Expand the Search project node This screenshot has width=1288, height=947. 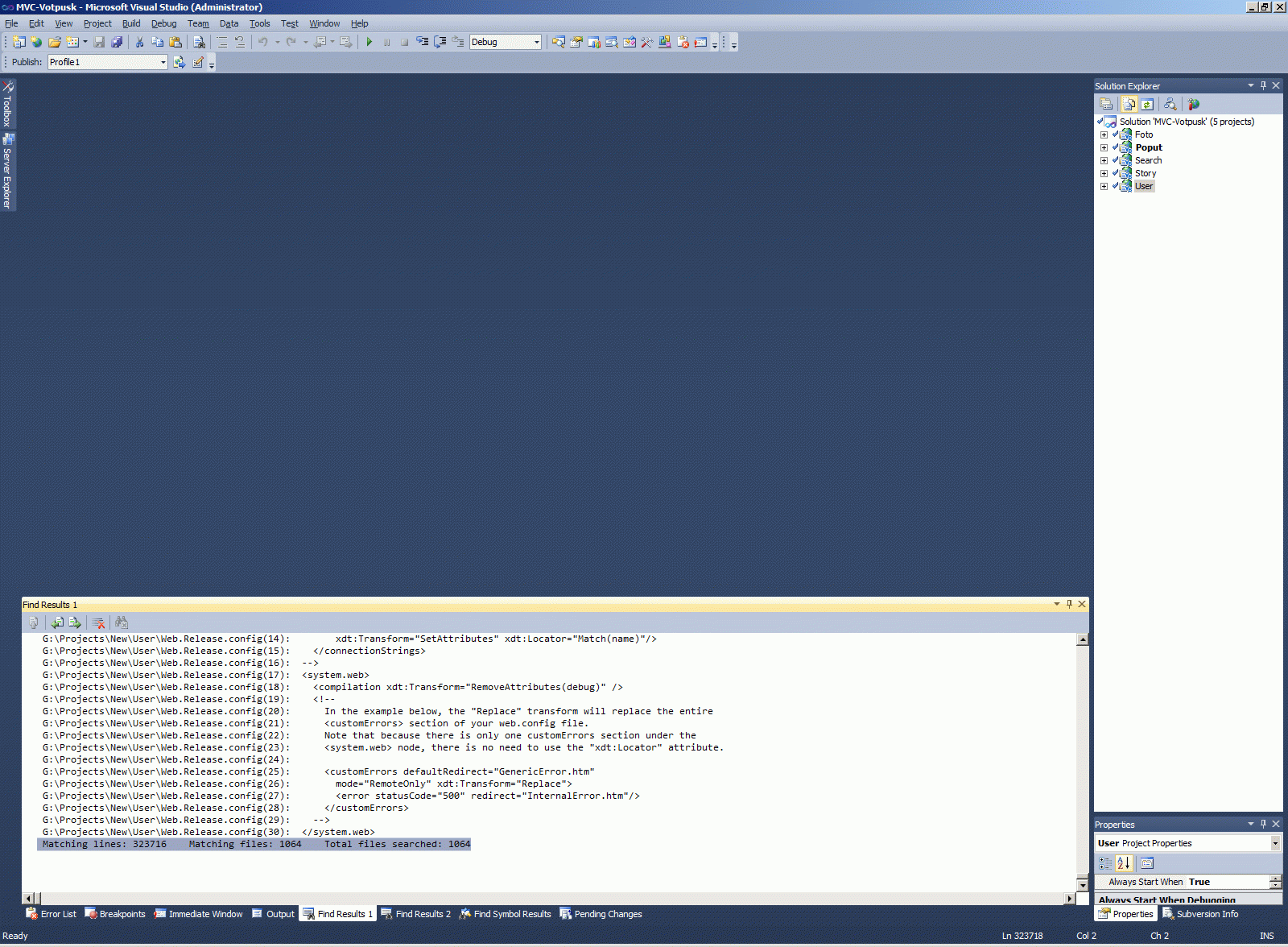[1104, 160]
